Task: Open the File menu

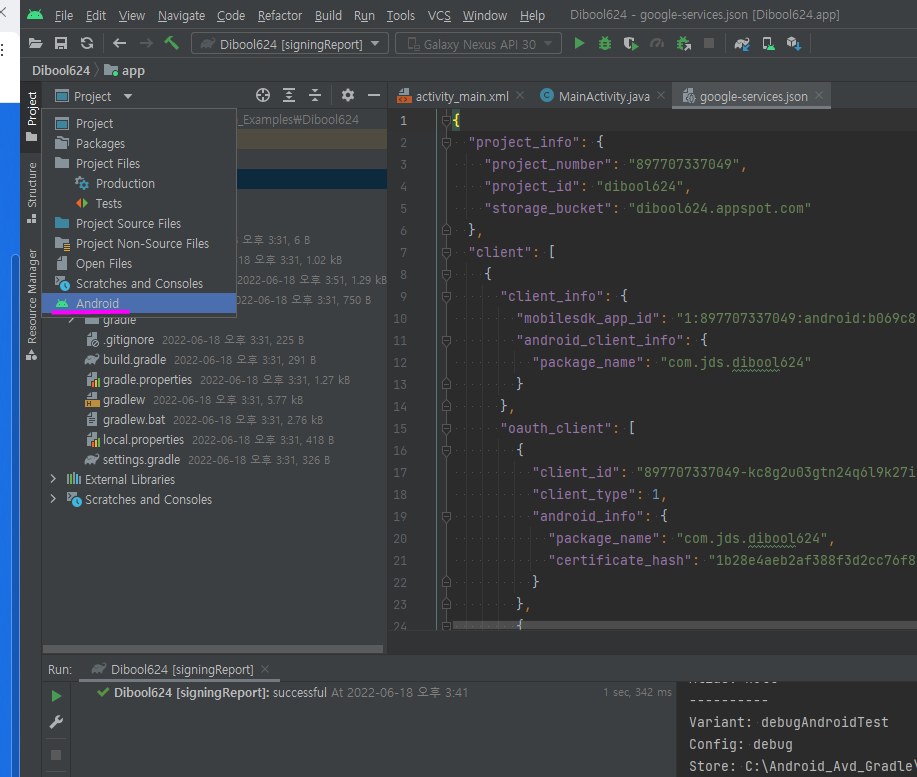Action: 64,16
